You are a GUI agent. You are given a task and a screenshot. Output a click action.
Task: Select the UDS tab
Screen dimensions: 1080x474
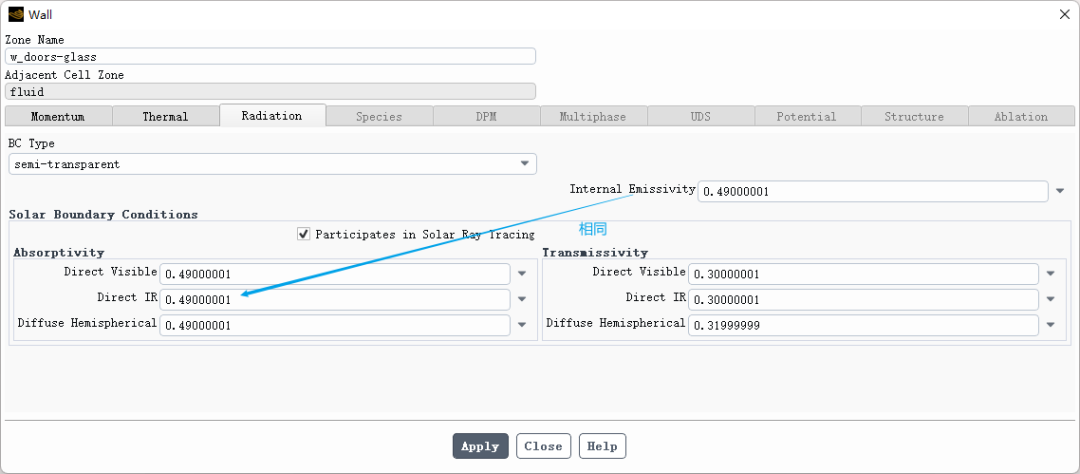click(x=700, y=116)
